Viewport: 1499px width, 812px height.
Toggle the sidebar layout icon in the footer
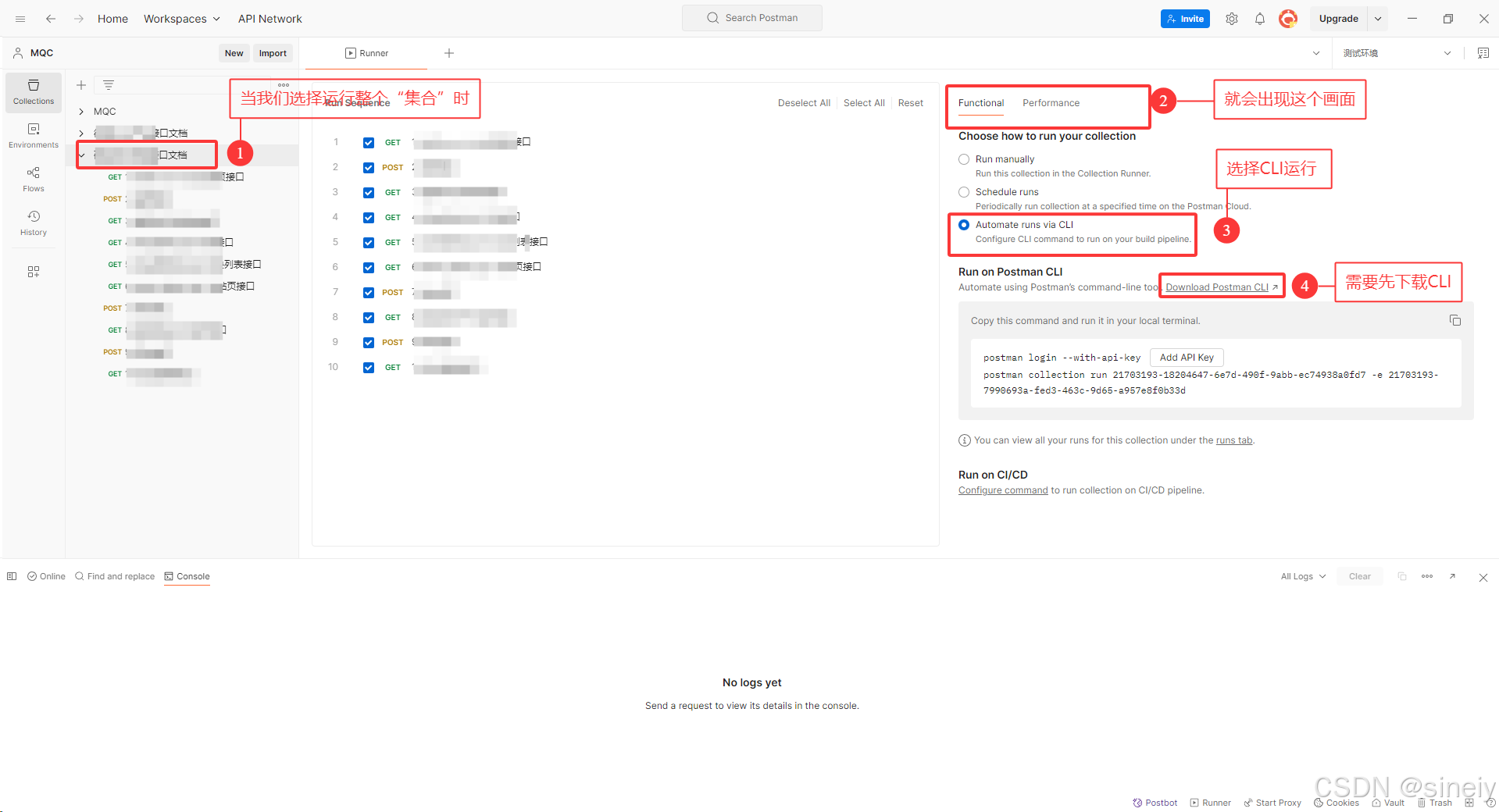pyautogui.click(x=12, y=576)
